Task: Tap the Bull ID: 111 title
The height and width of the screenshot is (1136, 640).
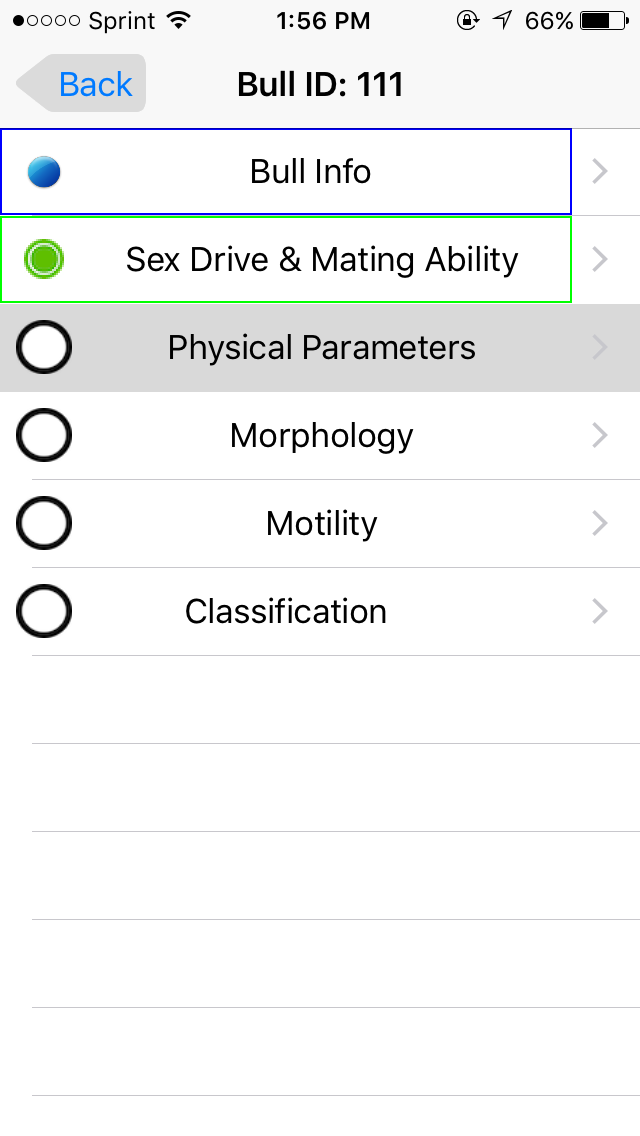Action: [320, 84]
